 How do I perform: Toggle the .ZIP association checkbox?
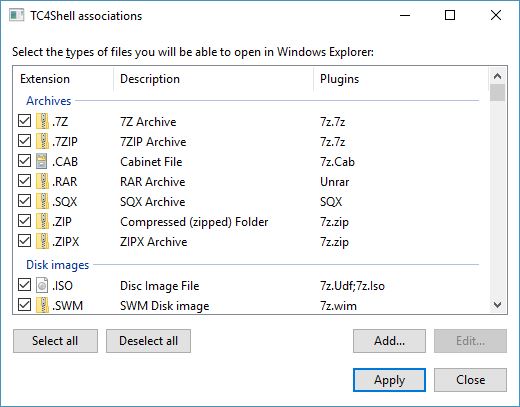pyautogui.click(x=24, y=221)
